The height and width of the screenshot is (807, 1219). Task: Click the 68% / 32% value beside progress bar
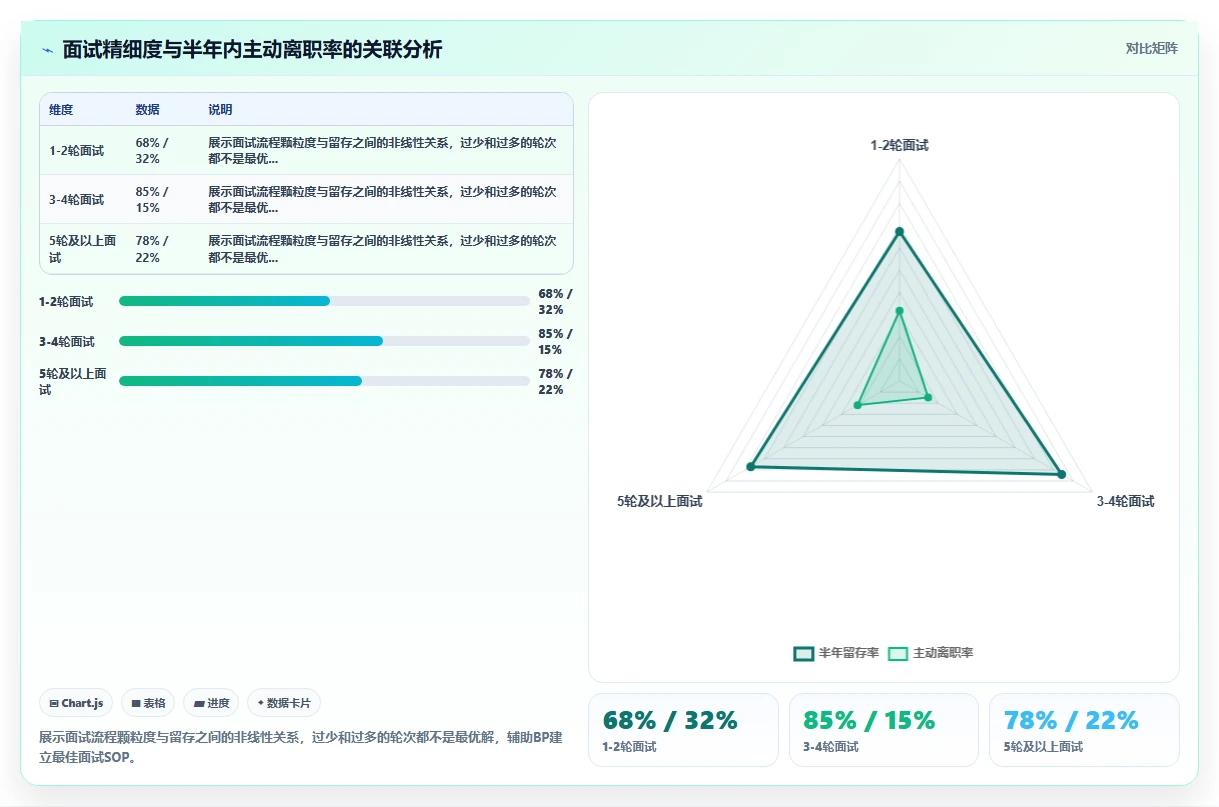(x=555, y=301)
